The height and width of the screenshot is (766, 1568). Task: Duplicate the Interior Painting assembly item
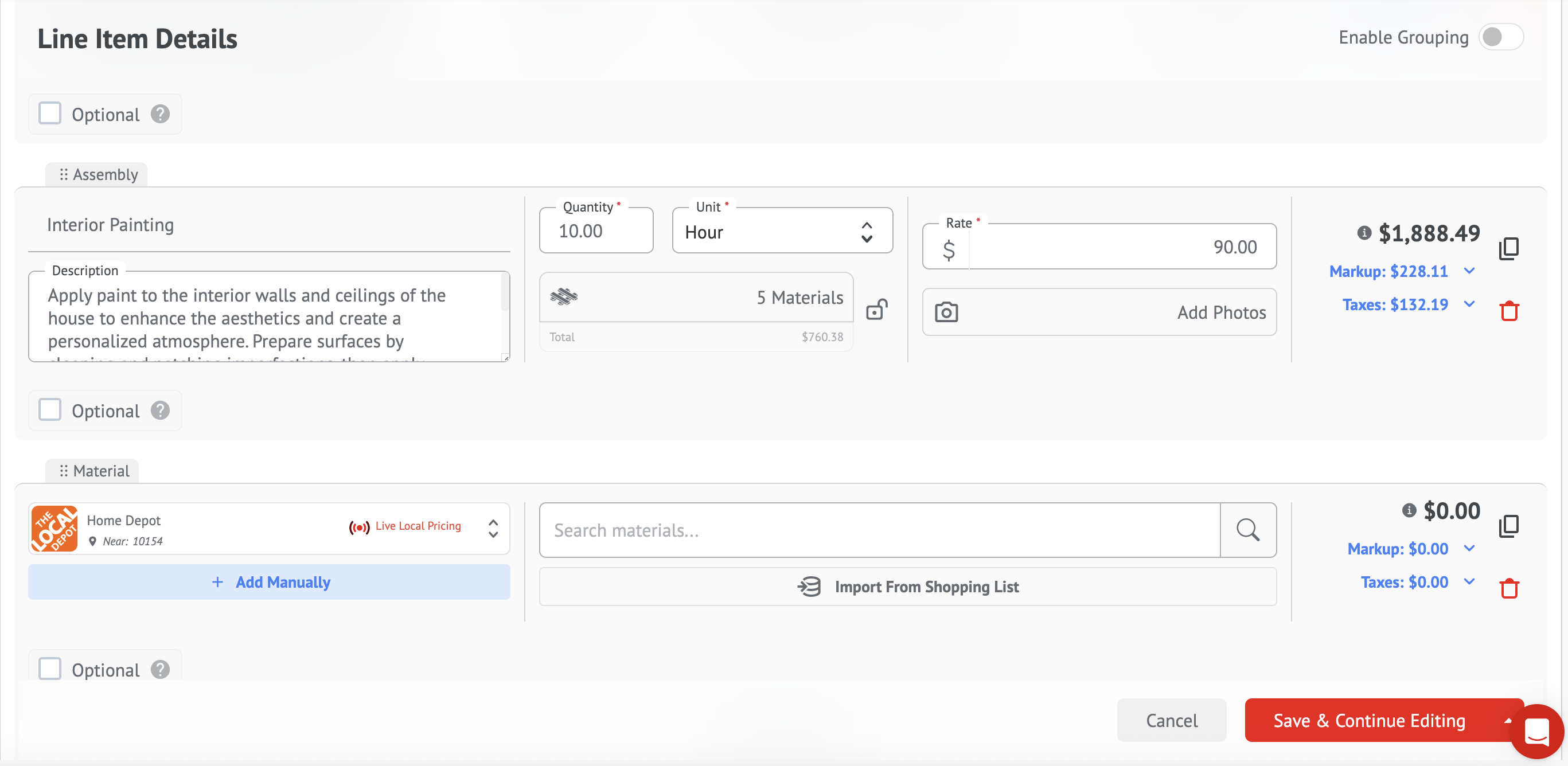coord(1508,248)
